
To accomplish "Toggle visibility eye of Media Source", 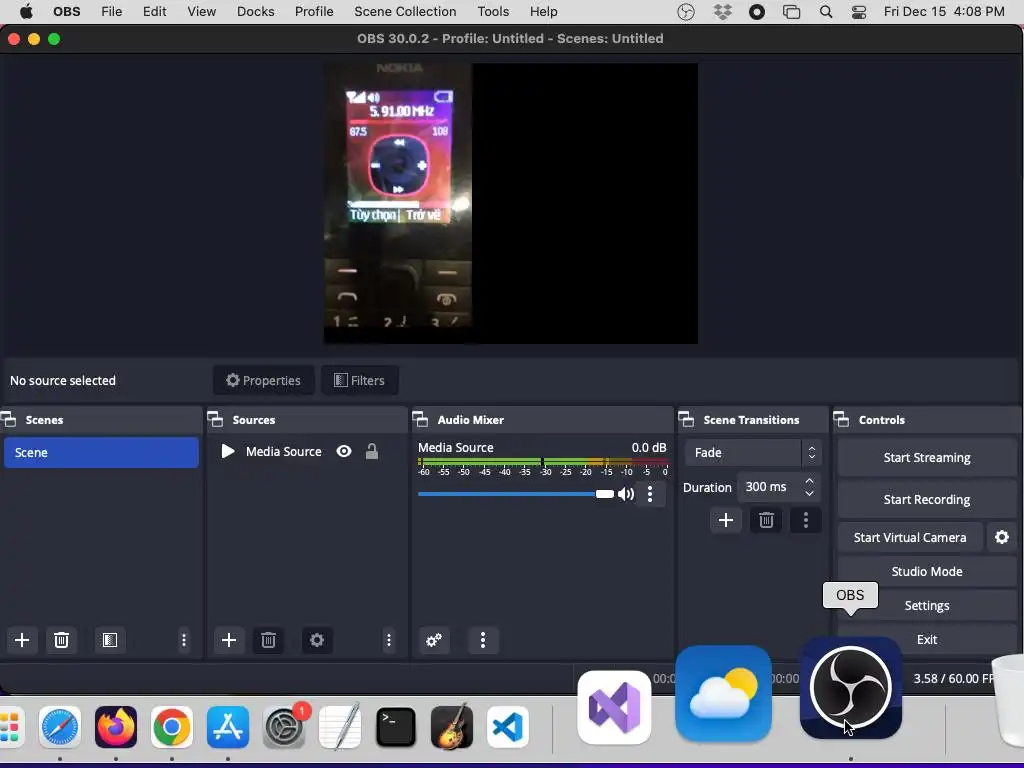I will click(x=344, y=451).
